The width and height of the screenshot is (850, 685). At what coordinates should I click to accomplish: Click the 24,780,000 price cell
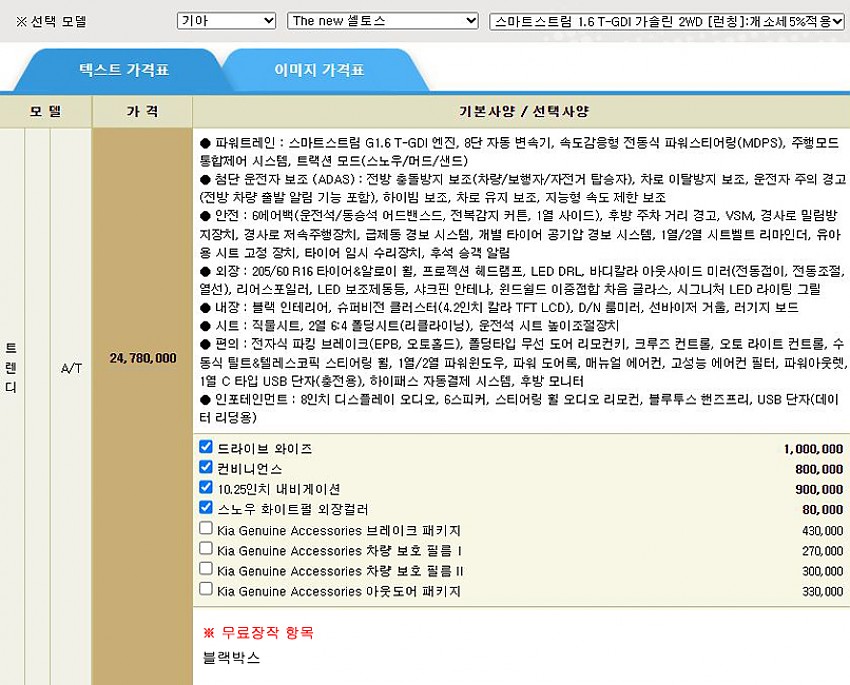coord(143,358)
